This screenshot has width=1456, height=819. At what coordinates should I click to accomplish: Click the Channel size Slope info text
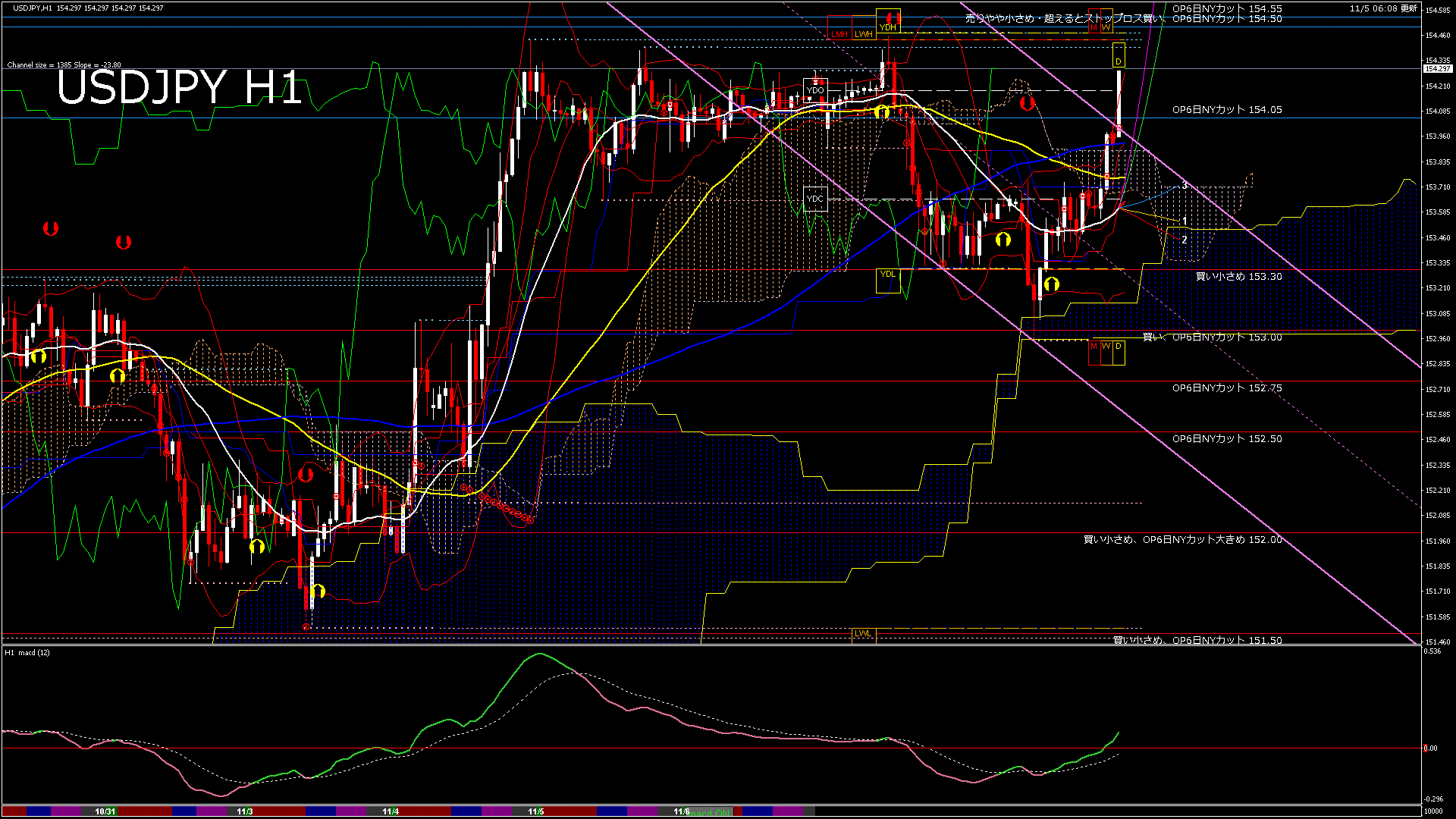coord(64,65)
